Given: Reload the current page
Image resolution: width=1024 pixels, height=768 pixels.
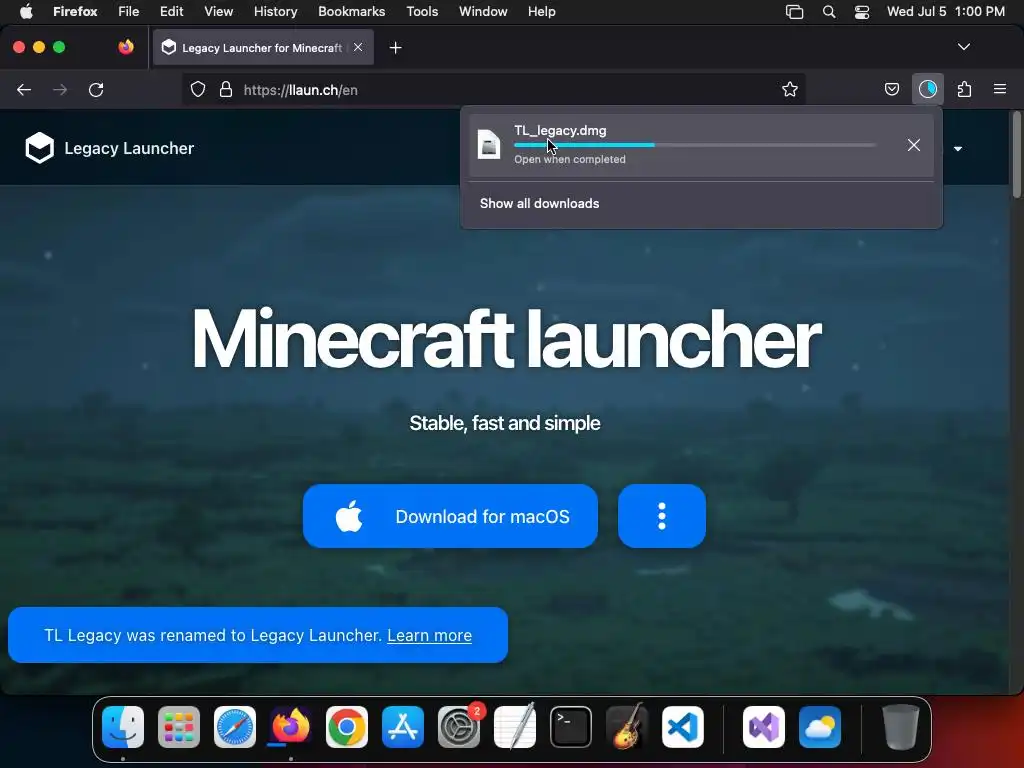Looking at the screenshot, I should (96, 89).
